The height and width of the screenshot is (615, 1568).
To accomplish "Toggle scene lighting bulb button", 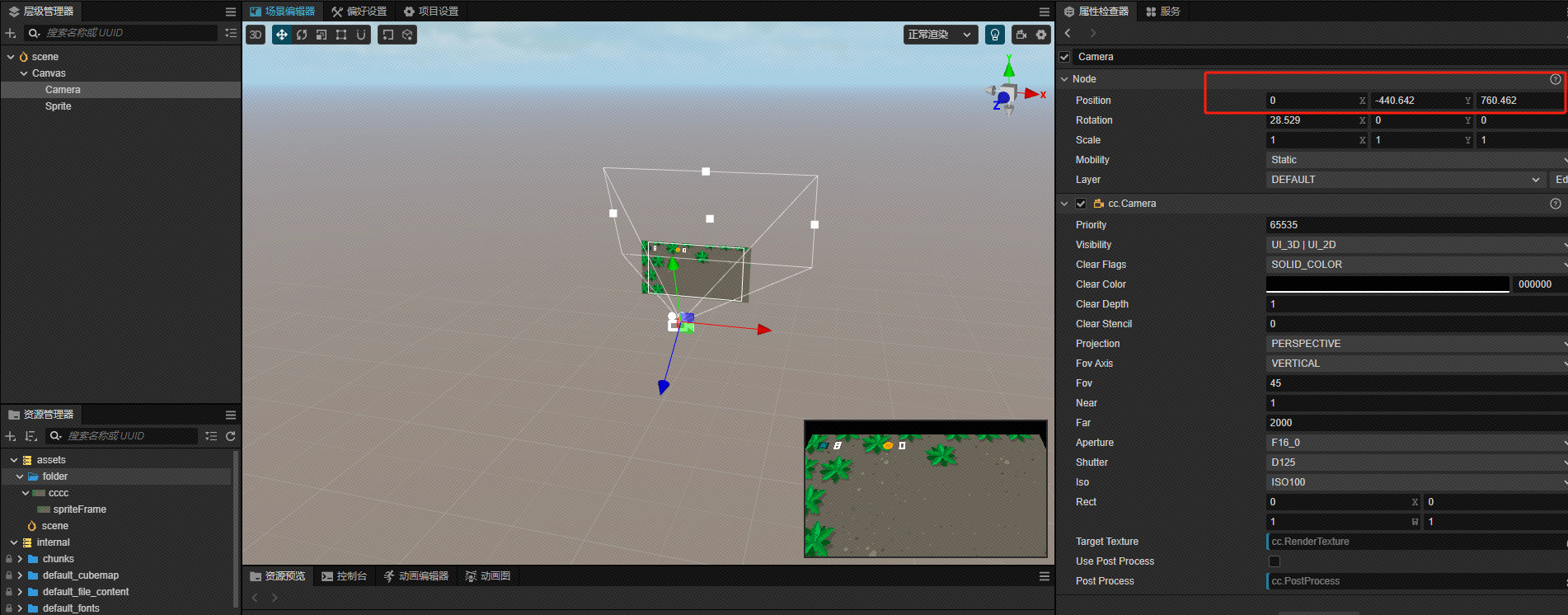I will click(995, 35).
